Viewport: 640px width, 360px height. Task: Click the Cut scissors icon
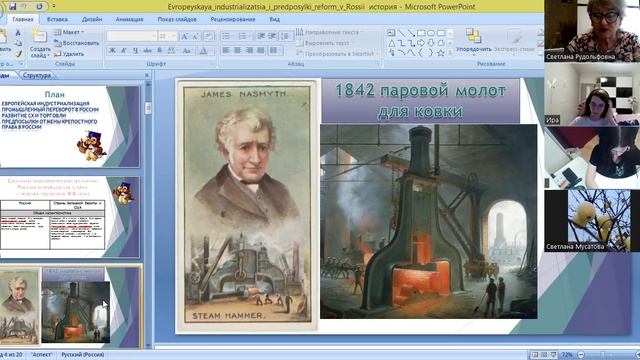pyautogui.click(x=18, y=33)
